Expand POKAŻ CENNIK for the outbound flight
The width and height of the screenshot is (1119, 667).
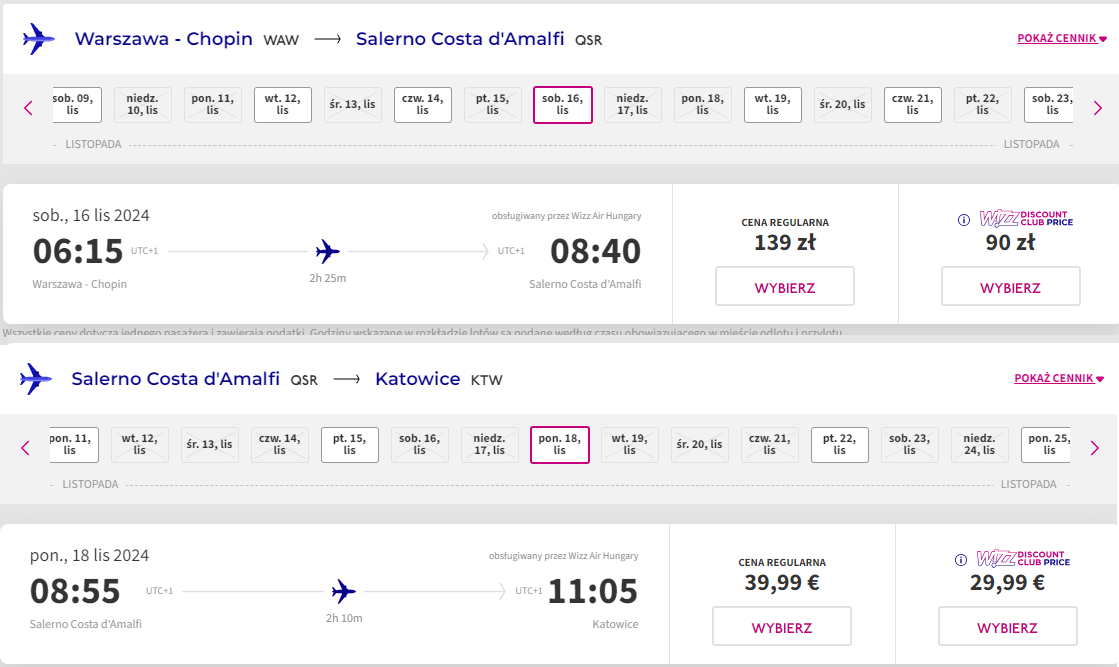1062,39
